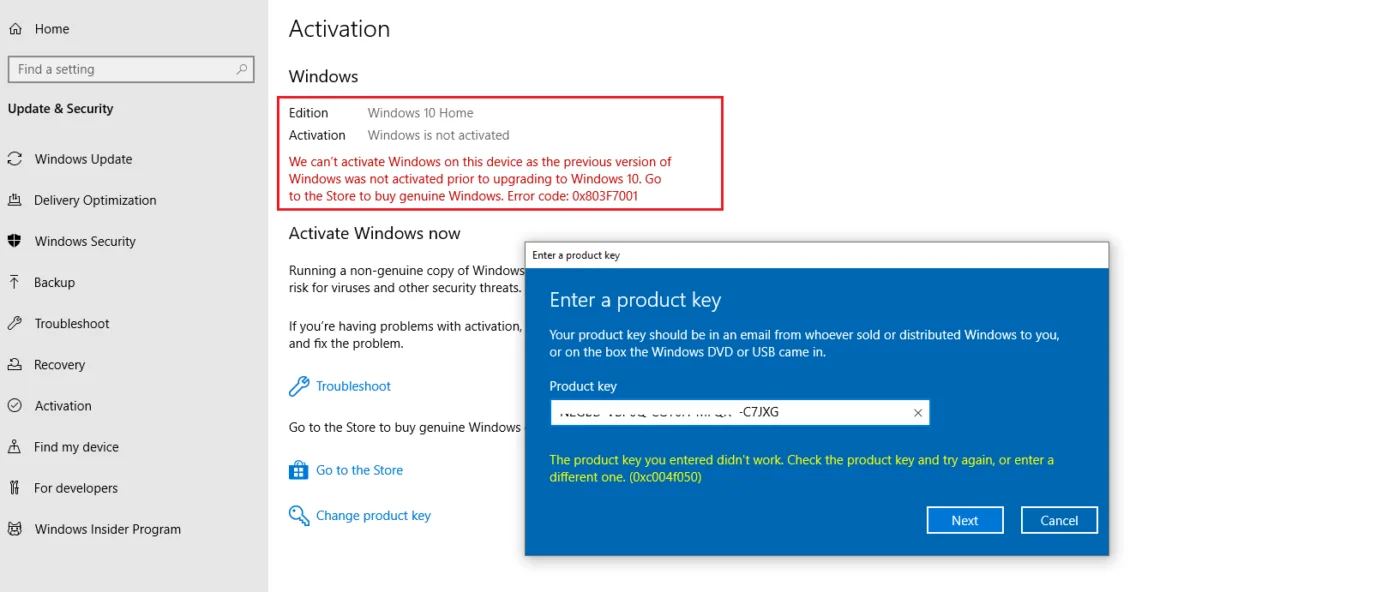Click the Troubleshoot activation link
1400x592 pixels.
coord(353,386)
